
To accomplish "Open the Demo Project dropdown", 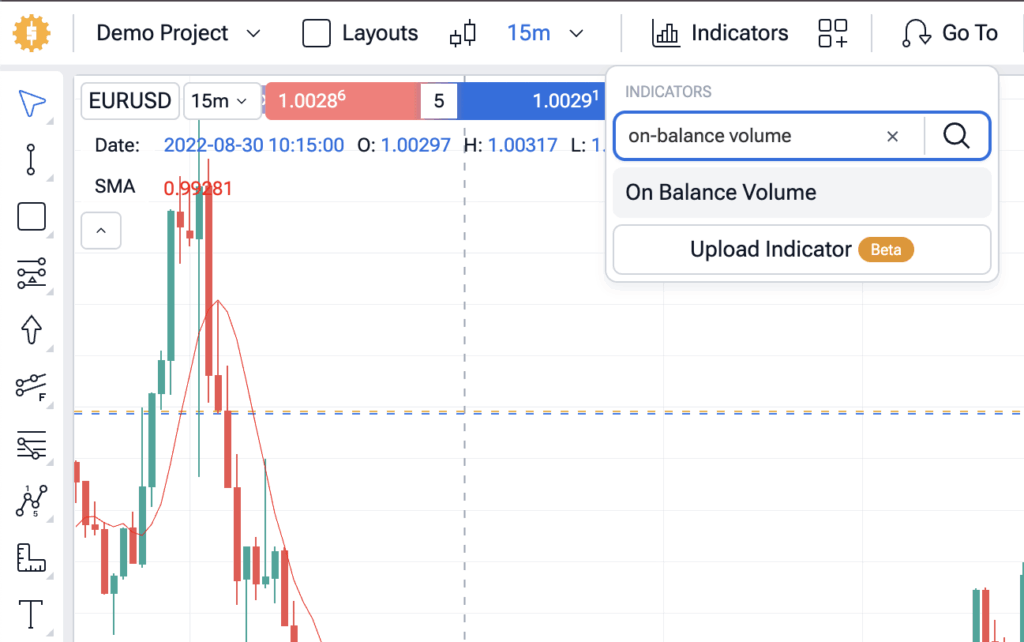I will (178, 33).
